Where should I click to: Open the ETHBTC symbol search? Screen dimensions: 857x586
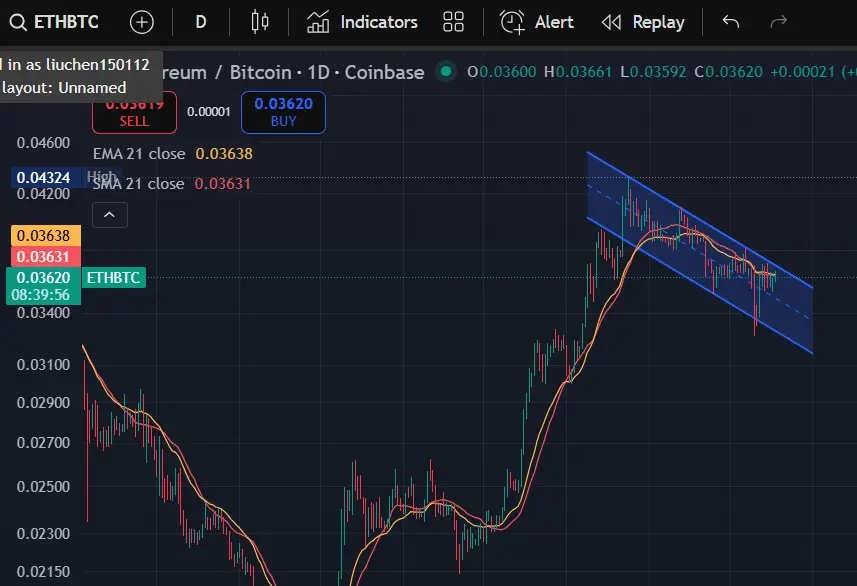pos(54,22)
